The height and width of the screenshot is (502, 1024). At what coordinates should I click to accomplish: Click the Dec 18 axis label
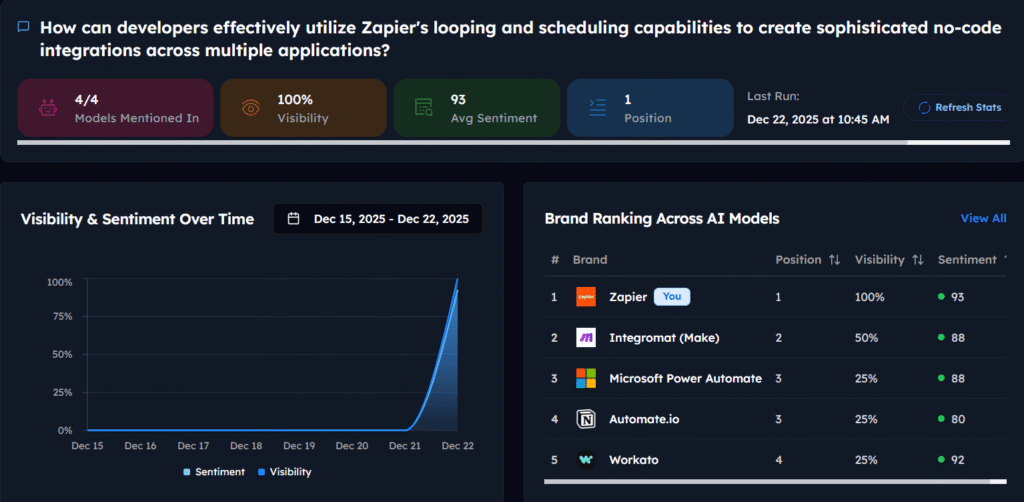pyautogui.click(x=246, y=446)
